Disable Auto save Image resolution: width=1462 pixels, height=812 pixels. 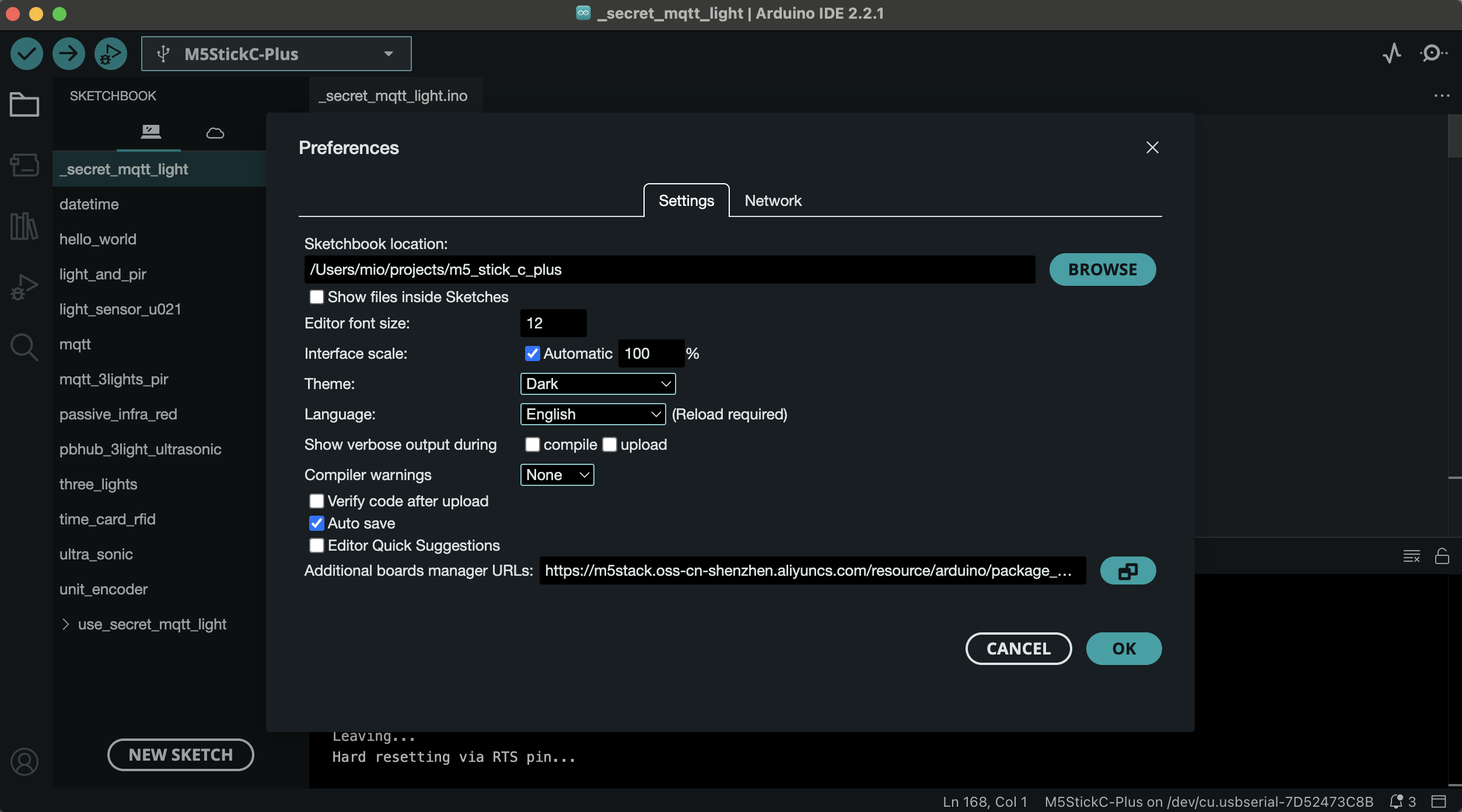pos(317,523)
